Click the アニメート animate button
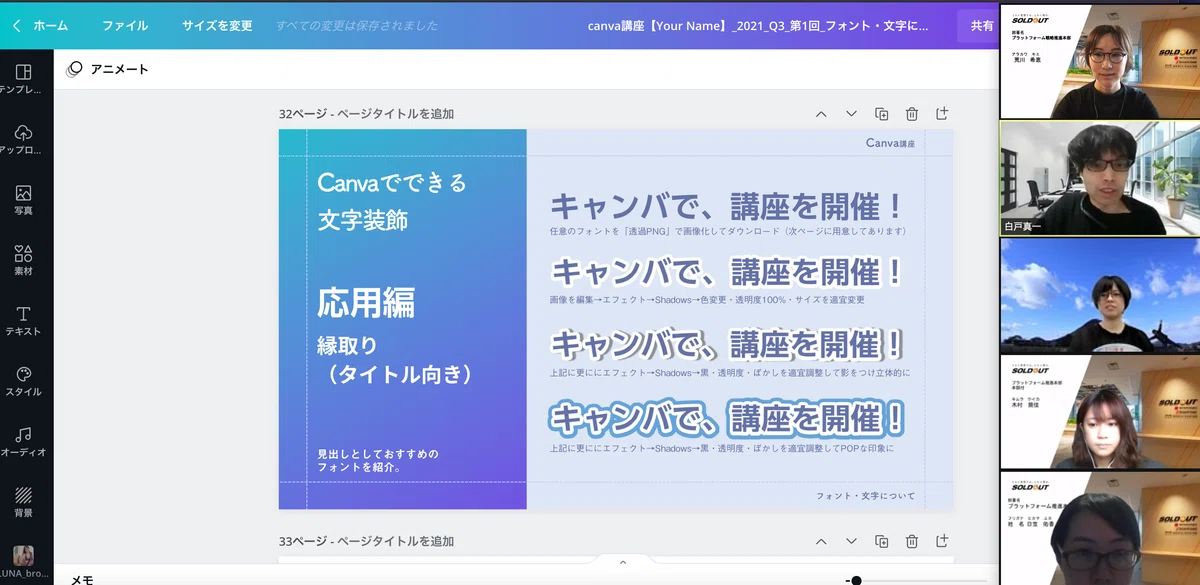This screenshot has width=1200, height=585. coord(107,69)
